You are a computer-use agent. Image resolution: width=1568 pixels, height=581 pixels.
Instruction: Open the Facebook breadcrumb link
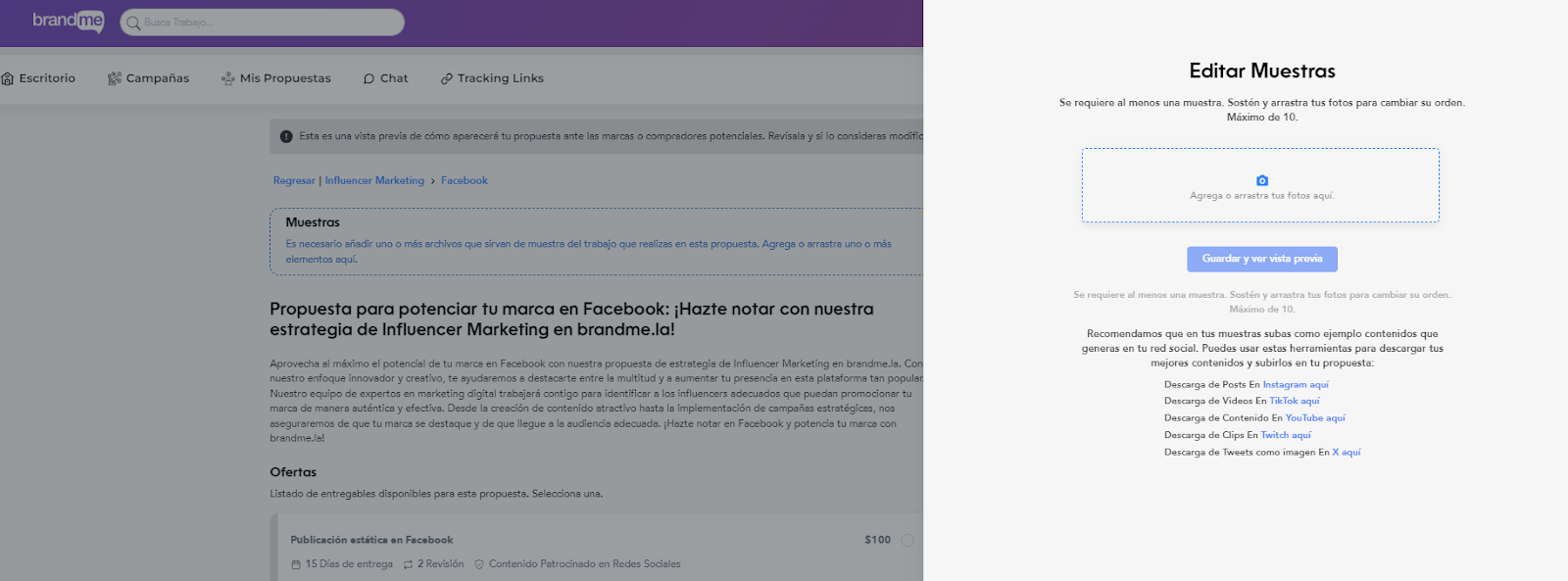tap(465, 180)
